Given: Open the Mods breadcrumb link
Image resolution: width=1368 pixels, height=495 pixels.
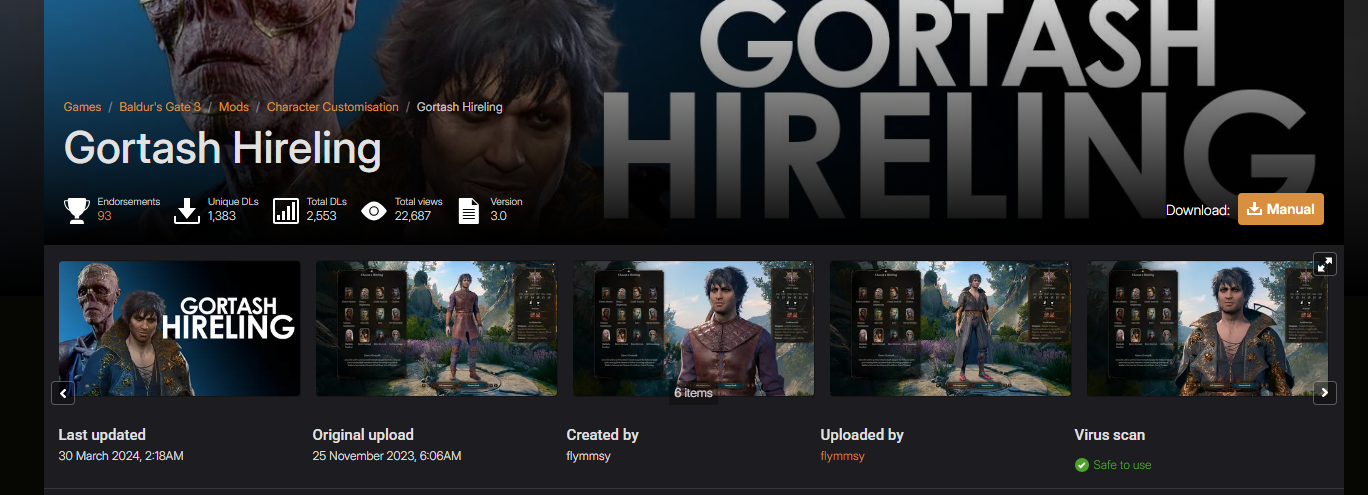Looking at the screenshot, I should pos(234,107).
